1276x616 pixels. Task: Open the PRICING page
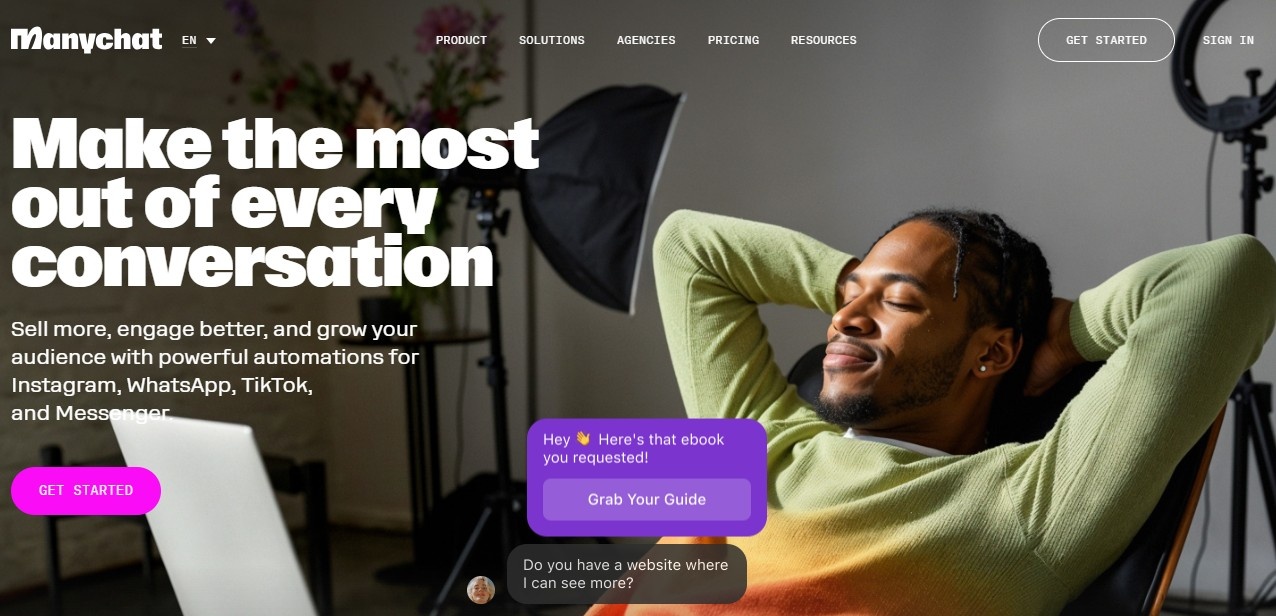tap(733, 40)
